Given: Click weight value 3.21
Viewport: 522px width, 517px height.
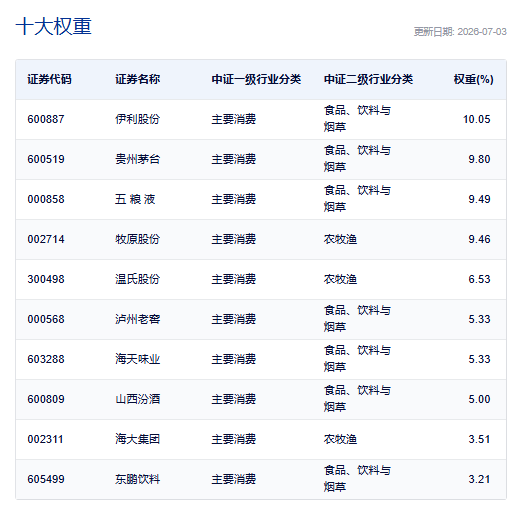Looking at the screenshot, I should (479, 479).
